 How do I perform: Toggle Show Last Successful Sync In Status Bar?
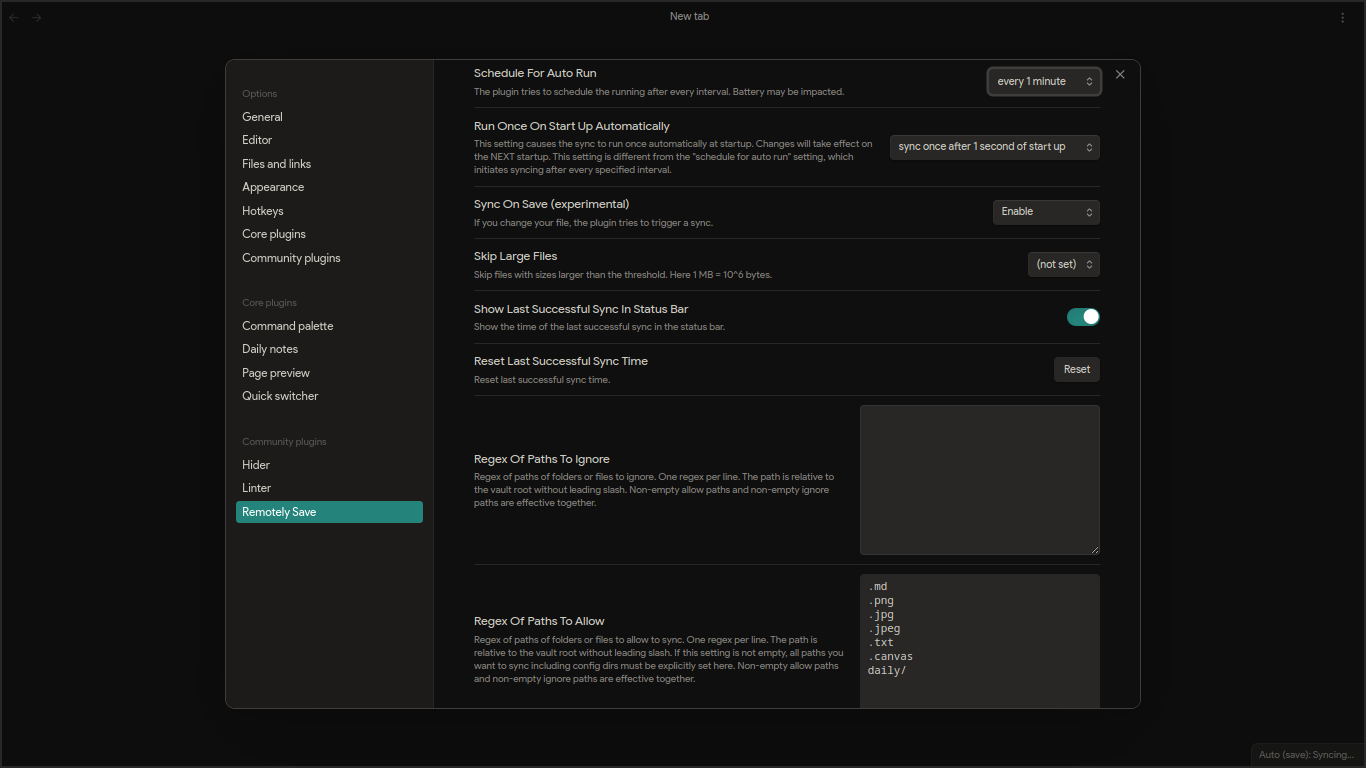point(1083,317)
